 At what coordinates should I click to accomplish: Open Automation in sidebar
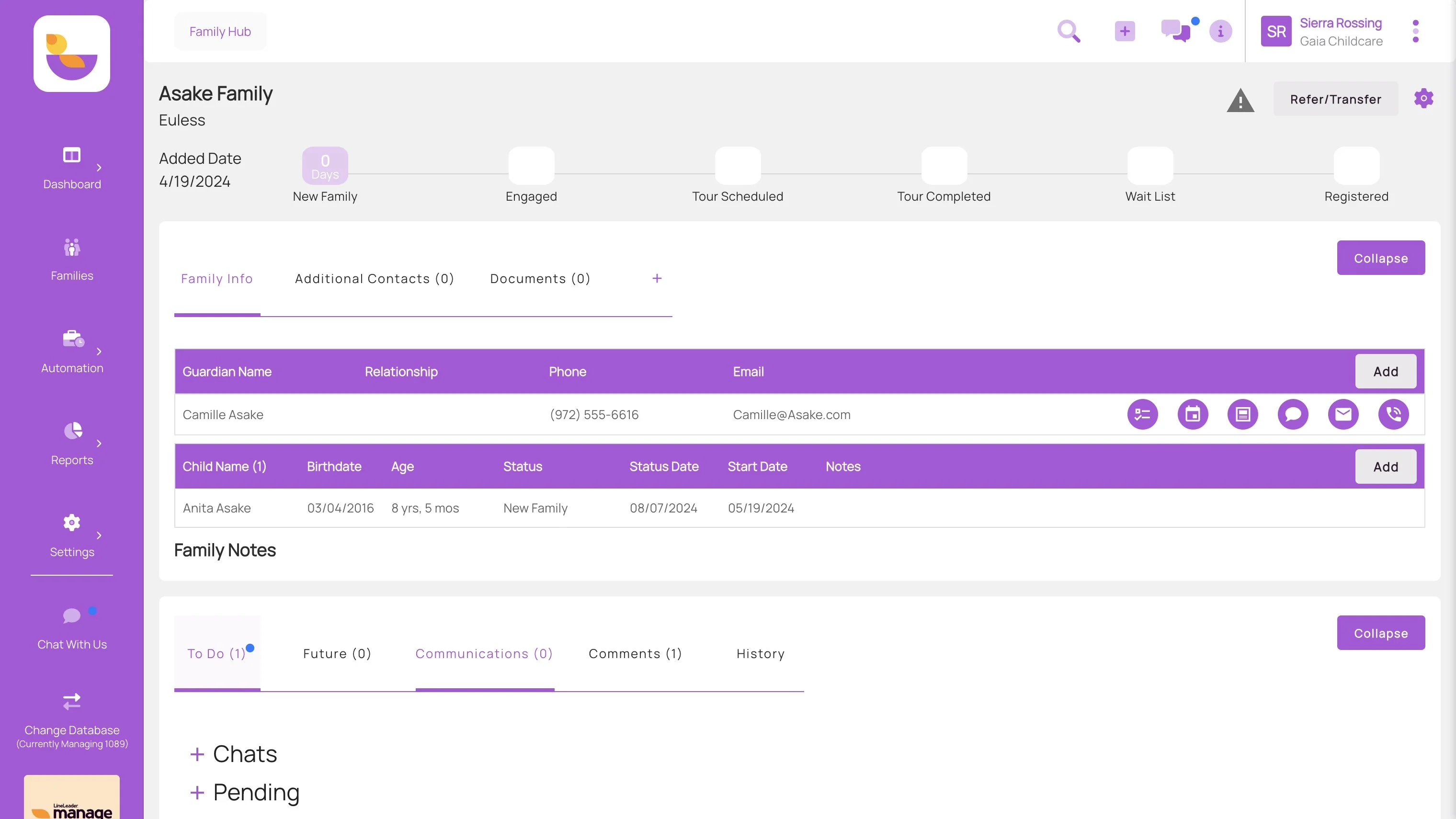[72, 352]
